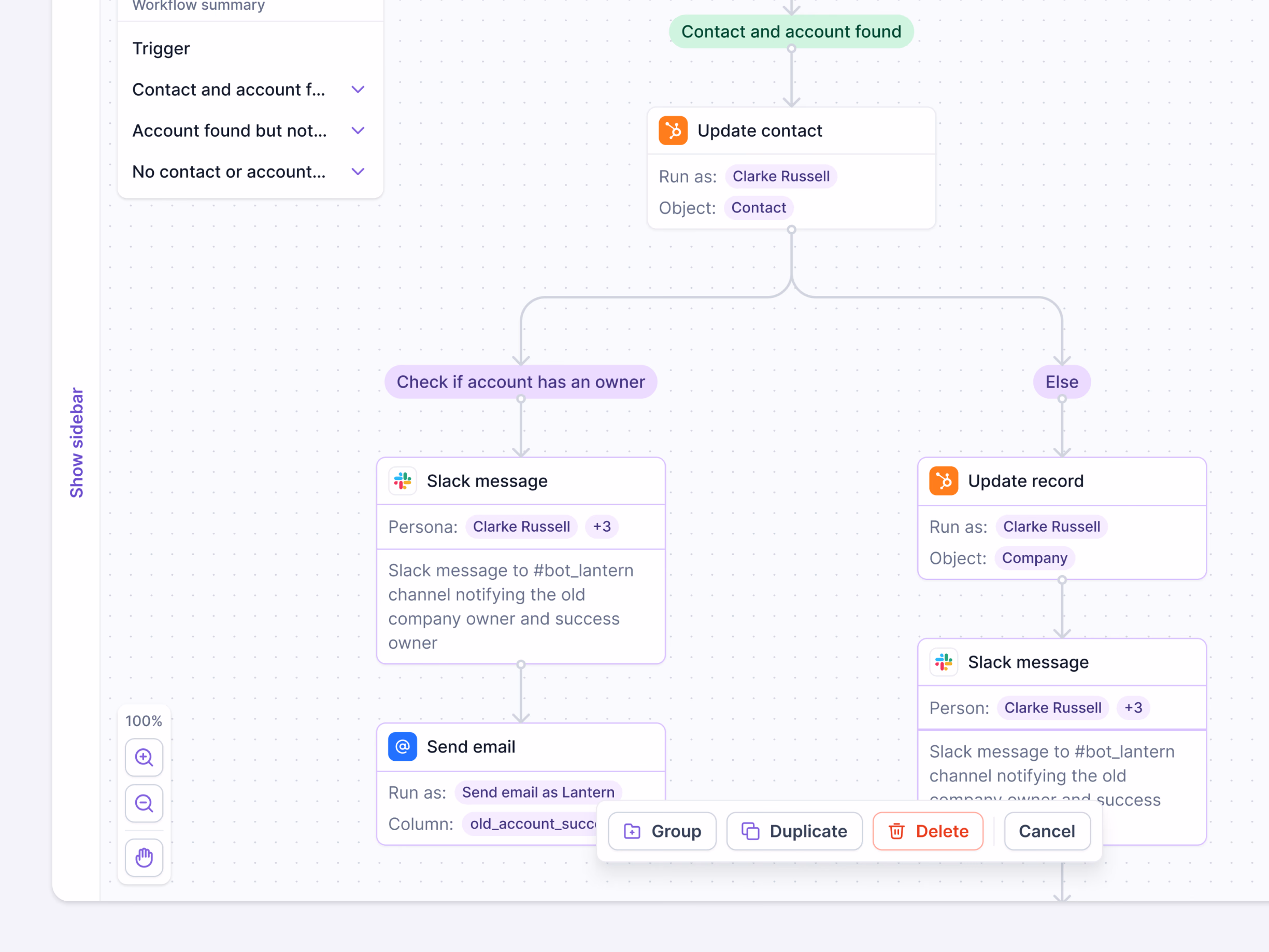1269x952 pixels.
Task: Delete the selected nodes
Action: pyautogui.click(x=928, y=831)
